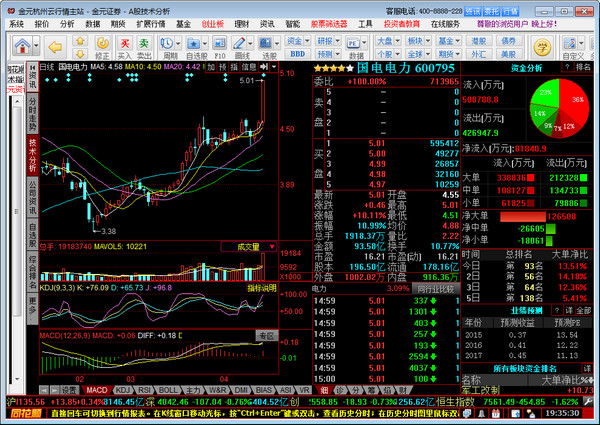Image resolution: width=600 pixels, height=425 pixels.
Task: Click the wrench settings icon in index bar
Action: [589, 402]
